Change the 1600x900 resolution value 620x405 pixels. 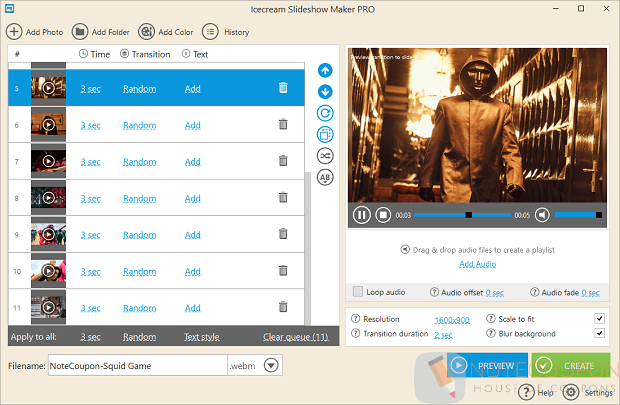click(x=452, y=320)
